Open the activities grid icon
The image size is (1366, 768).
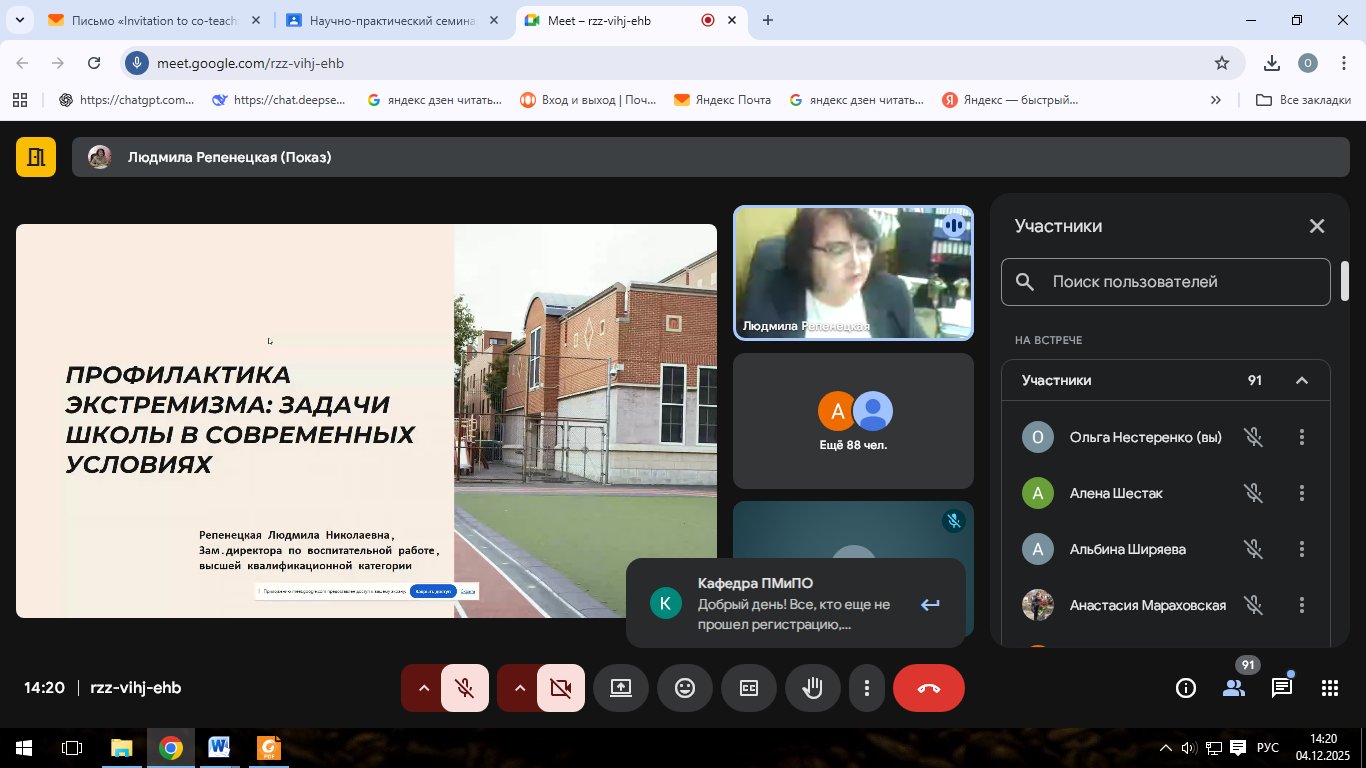point(1329,688)
